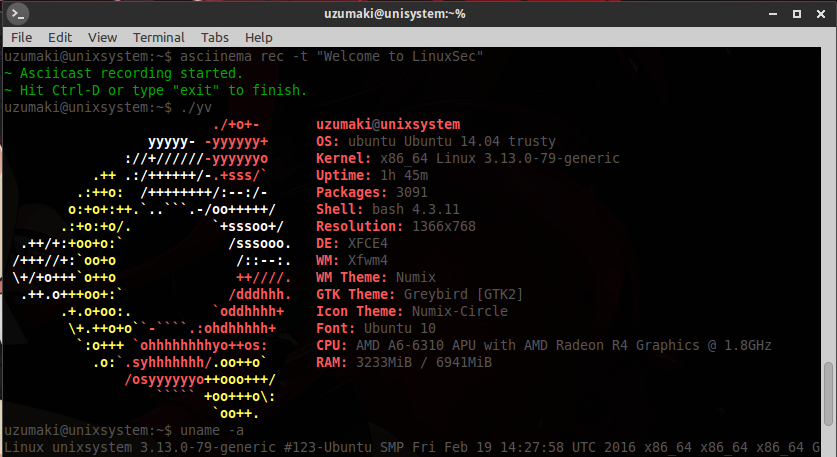837x457 pixels.
Task: Click the Kernel line 3.13.0-79-generic
Action: 468,159
